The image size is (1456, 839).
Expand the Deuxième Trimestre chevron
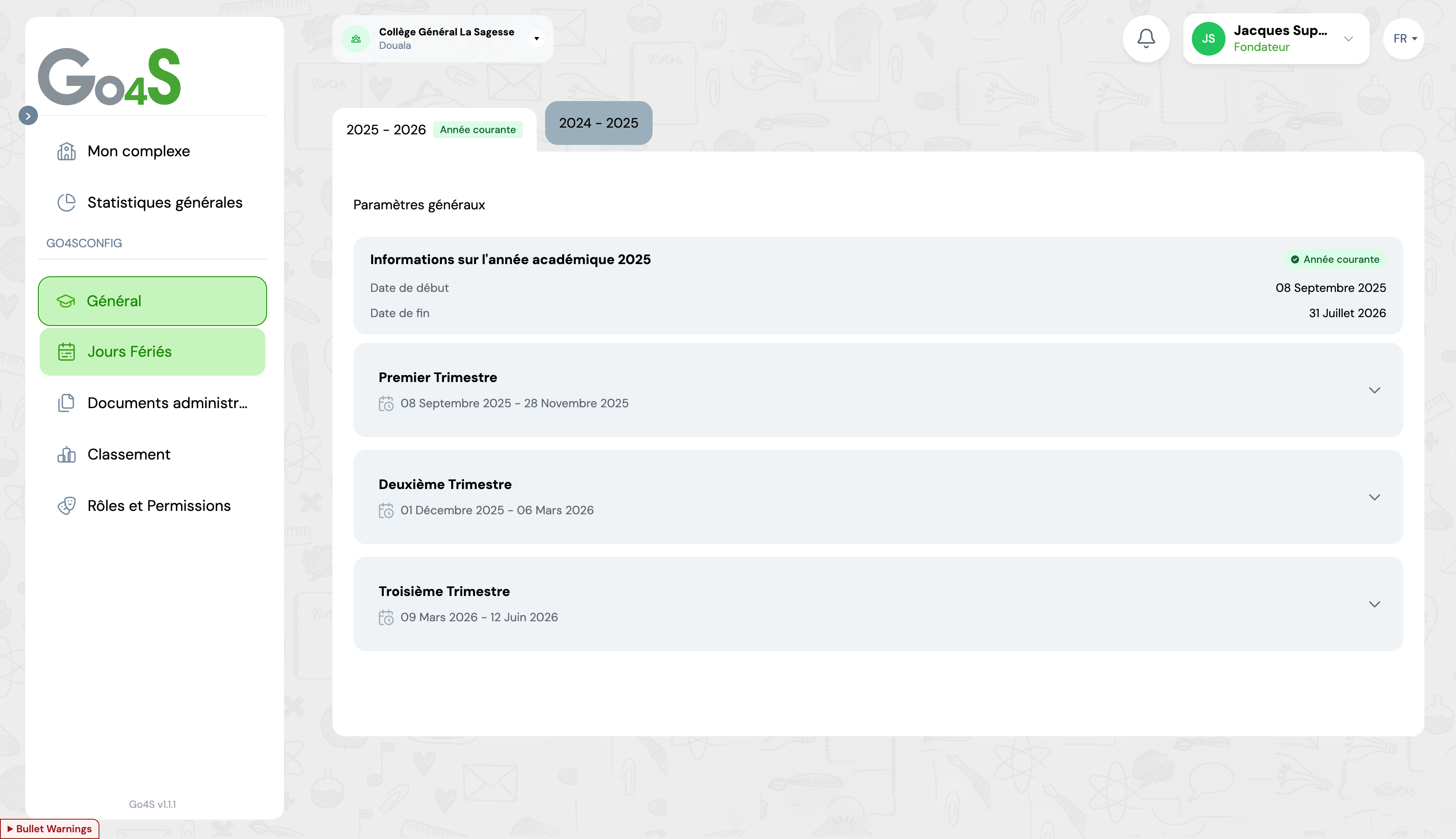pos(1374,497)
